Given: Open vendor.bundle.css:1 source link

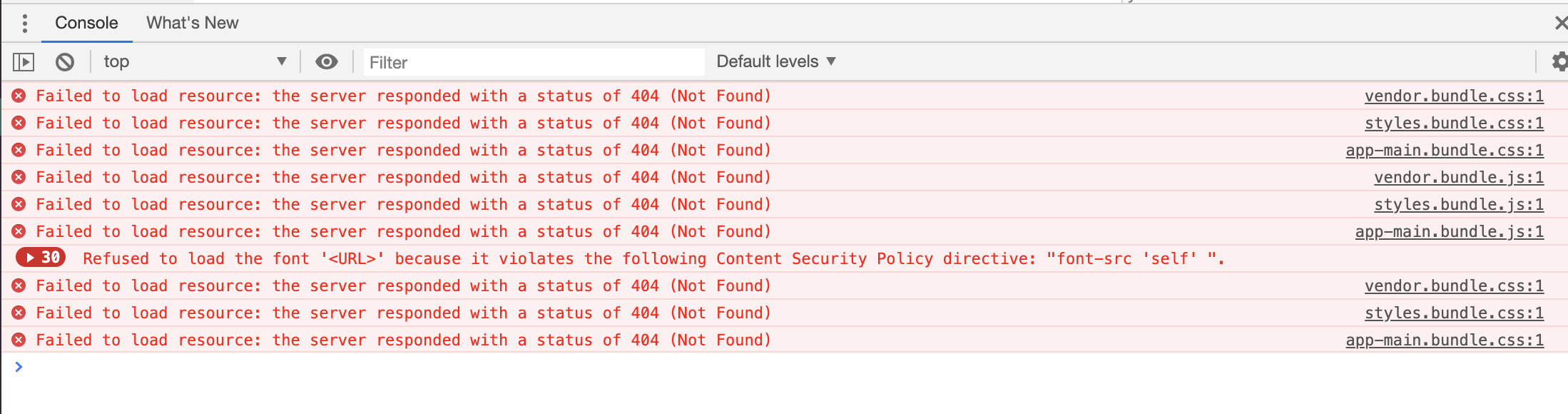Looking at the screenshot, I should click(x=1454, y=95).
